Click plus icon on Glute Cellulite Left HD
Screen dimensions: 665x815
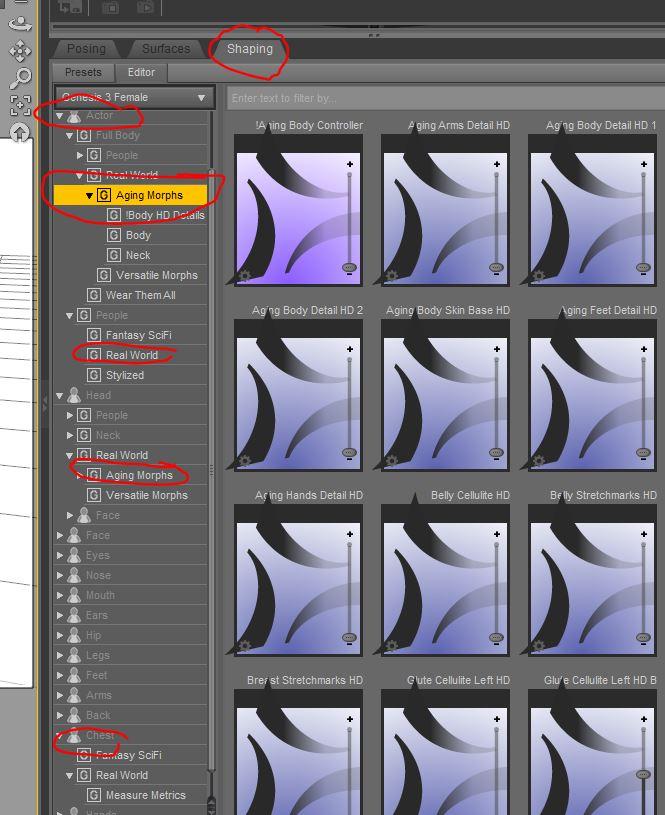tap(497, 719)
